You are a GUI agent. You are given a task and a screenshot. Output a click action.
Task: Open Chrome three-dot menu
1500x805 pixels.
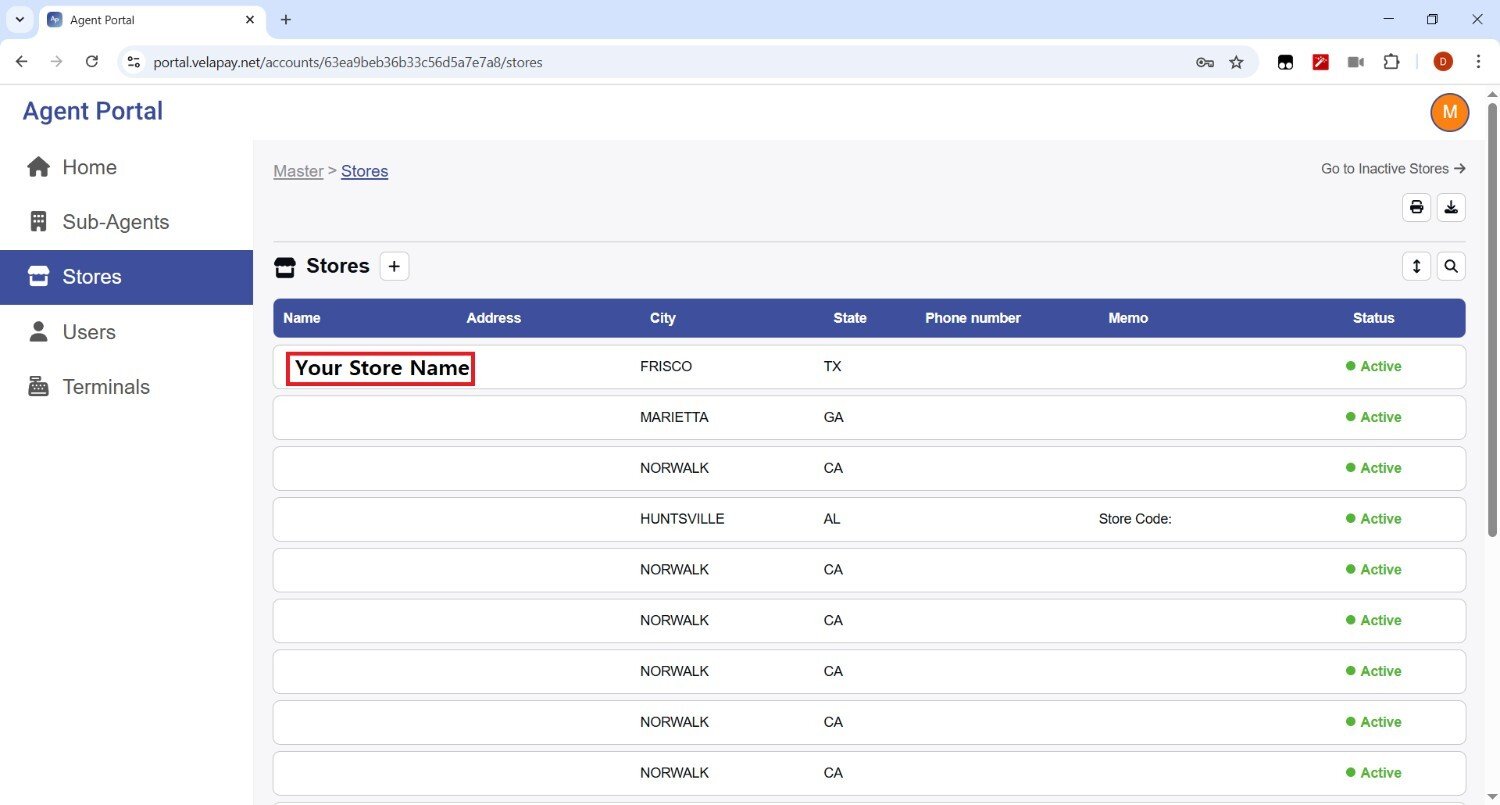coord(1478,62)
